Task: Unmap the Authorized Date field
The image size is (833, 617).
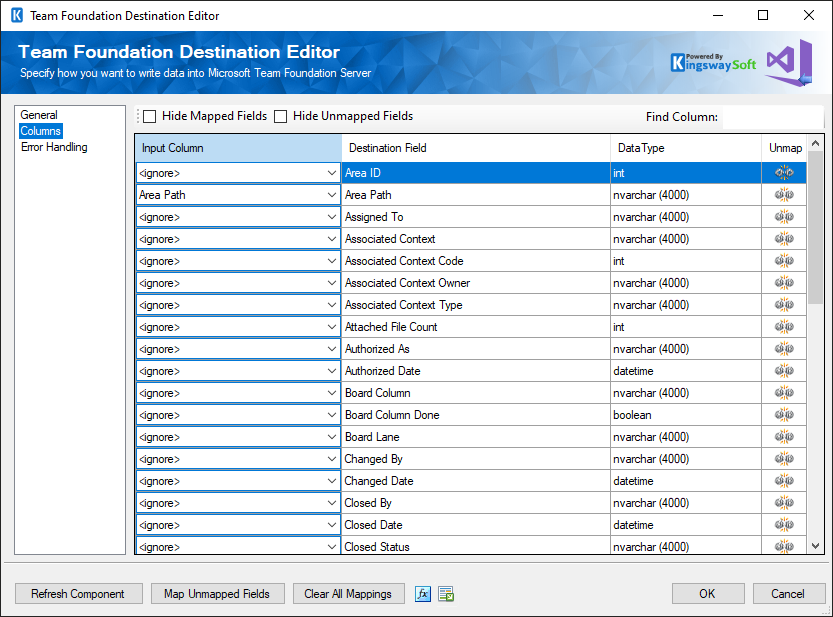Action: 784,371
